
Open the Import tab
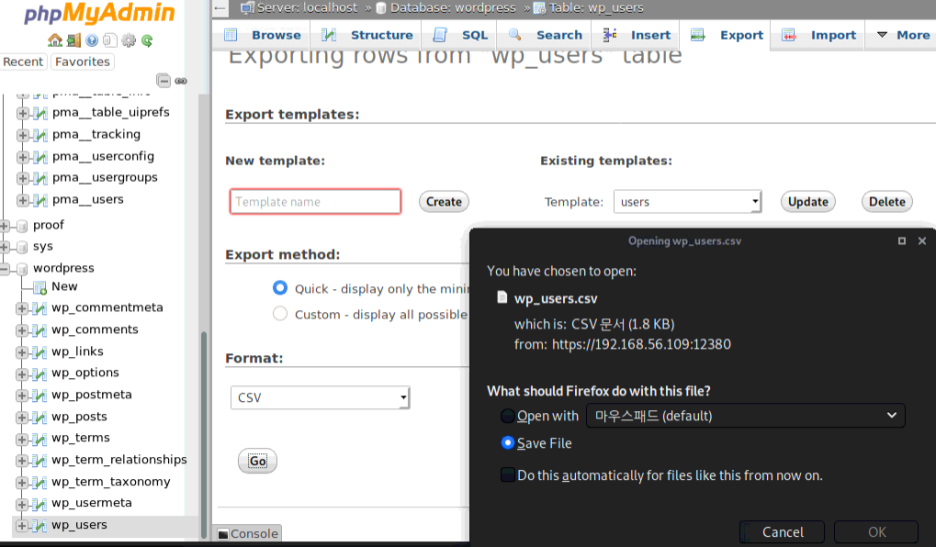coord(820,35)
